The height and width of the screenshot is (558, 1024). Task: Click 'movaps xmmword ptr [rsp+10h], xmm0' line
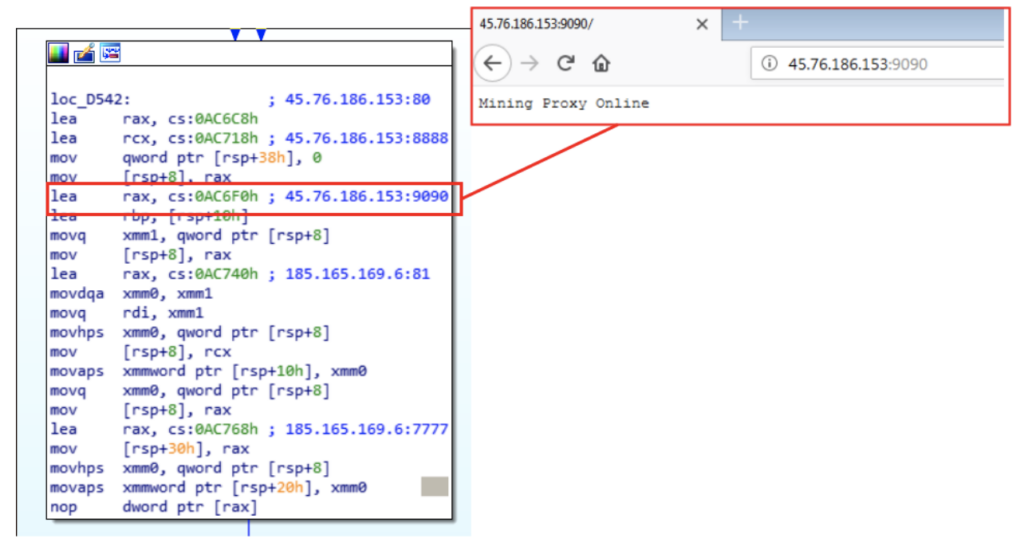click(208, 371)
